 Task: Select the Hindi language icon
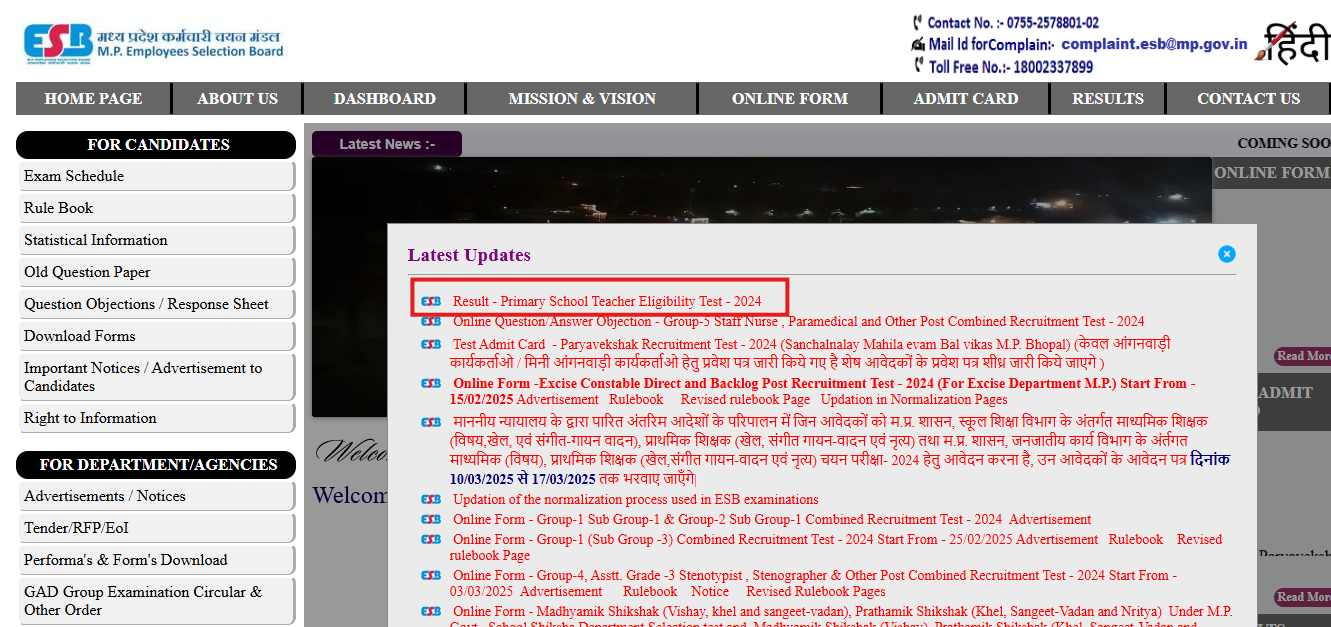pos(1303,40)
